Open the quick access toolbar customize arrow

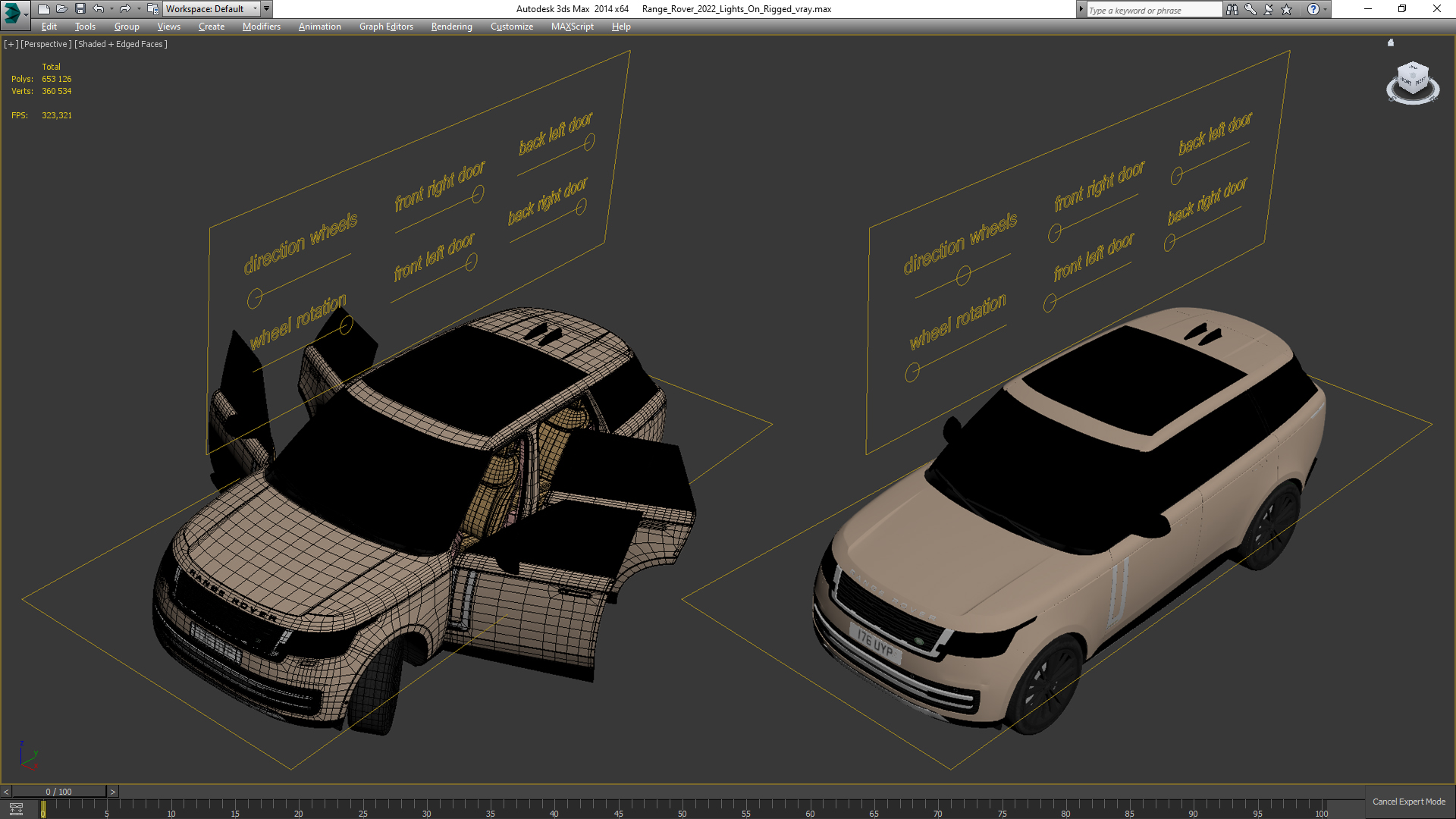tap(266, 9)
